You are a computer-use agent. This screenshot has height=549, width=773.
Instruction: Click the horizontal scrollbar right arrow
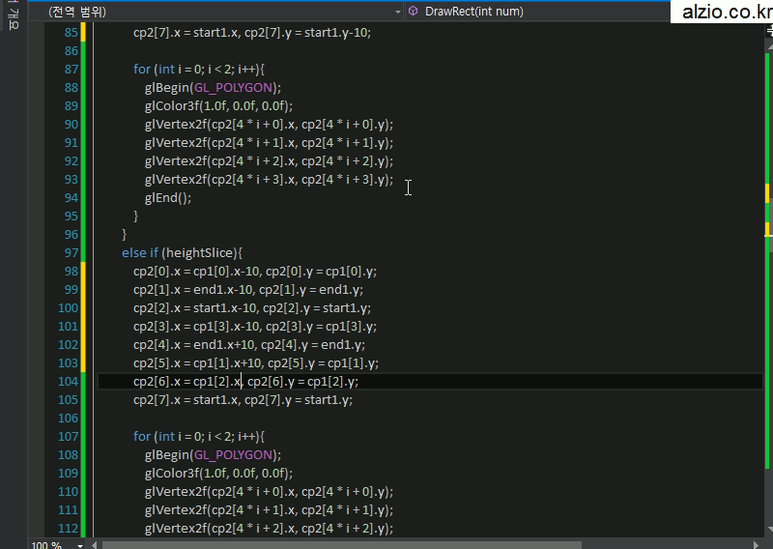click(756, 545)
